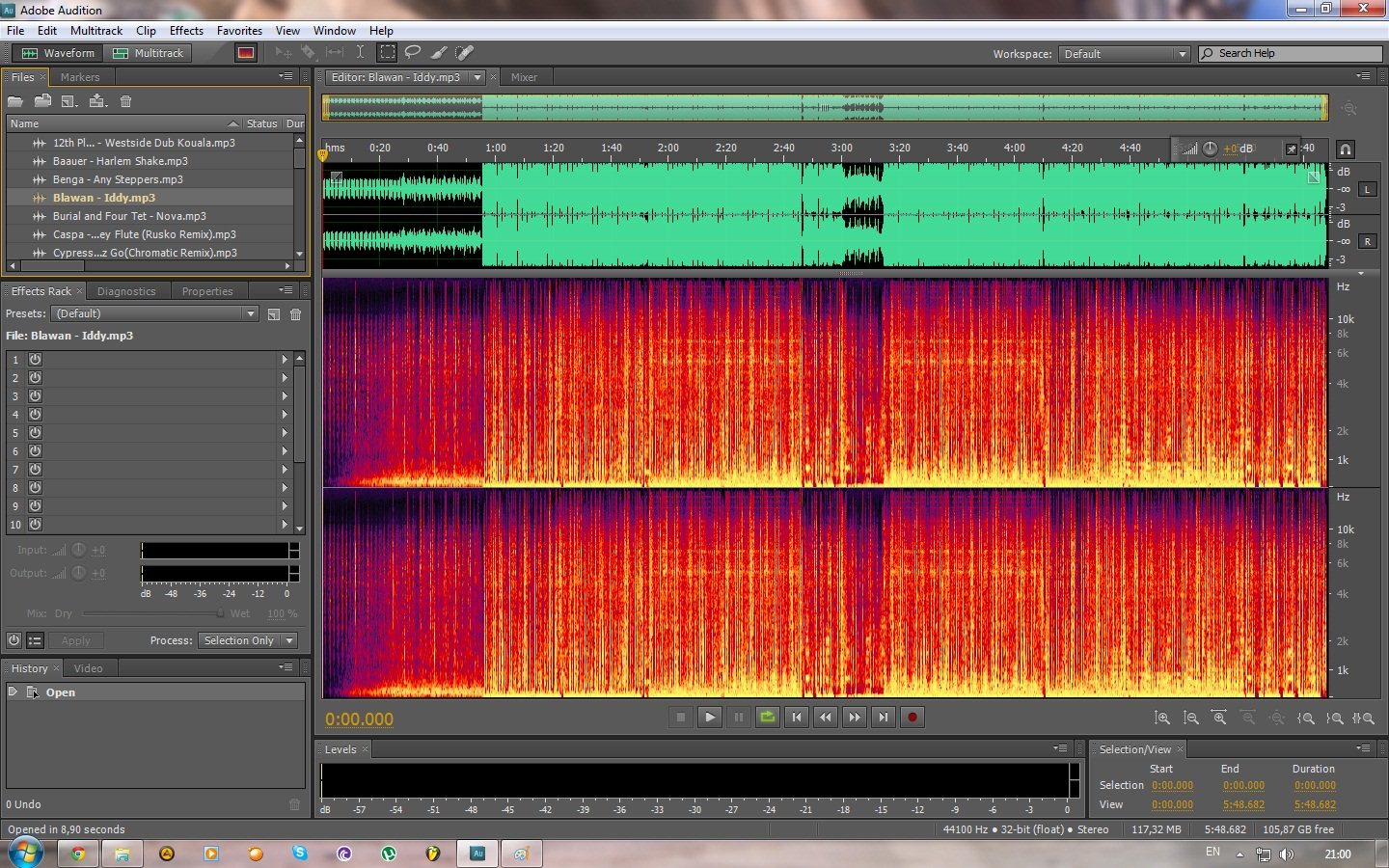1389x868 pixels.
Task: Switch to the Diagnostics tab
Action: [x=126, y=291]
